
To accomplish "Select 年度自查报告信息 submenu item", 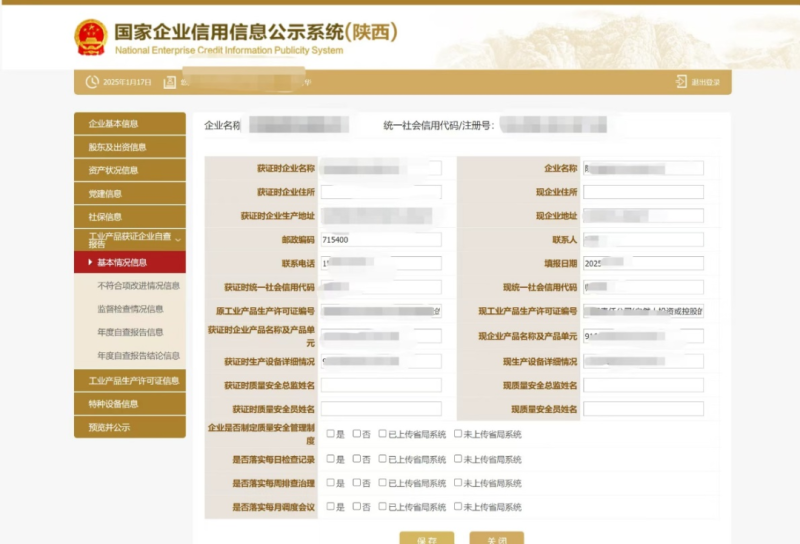I will 130,332.
